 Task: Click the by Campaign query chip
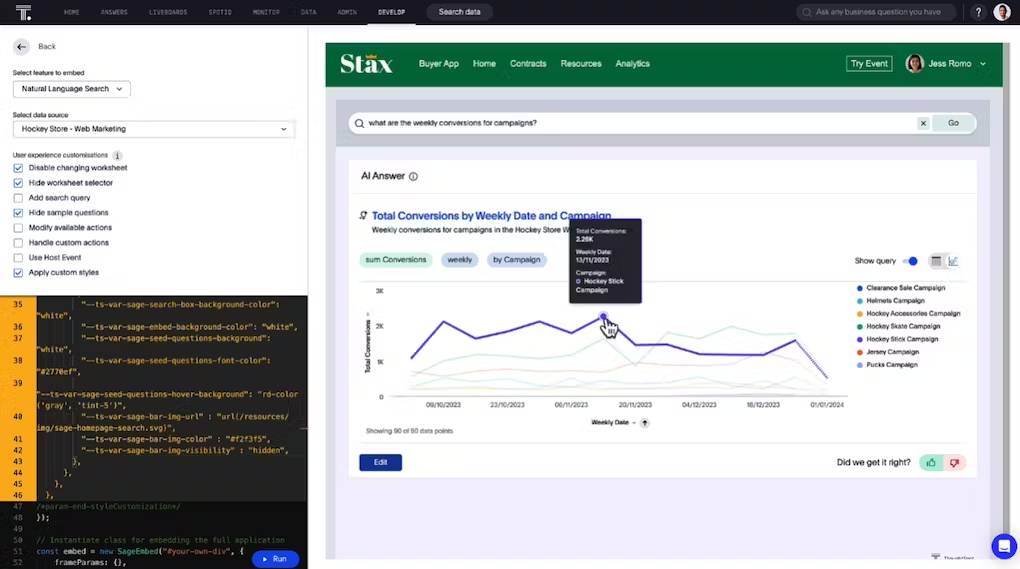516,259
